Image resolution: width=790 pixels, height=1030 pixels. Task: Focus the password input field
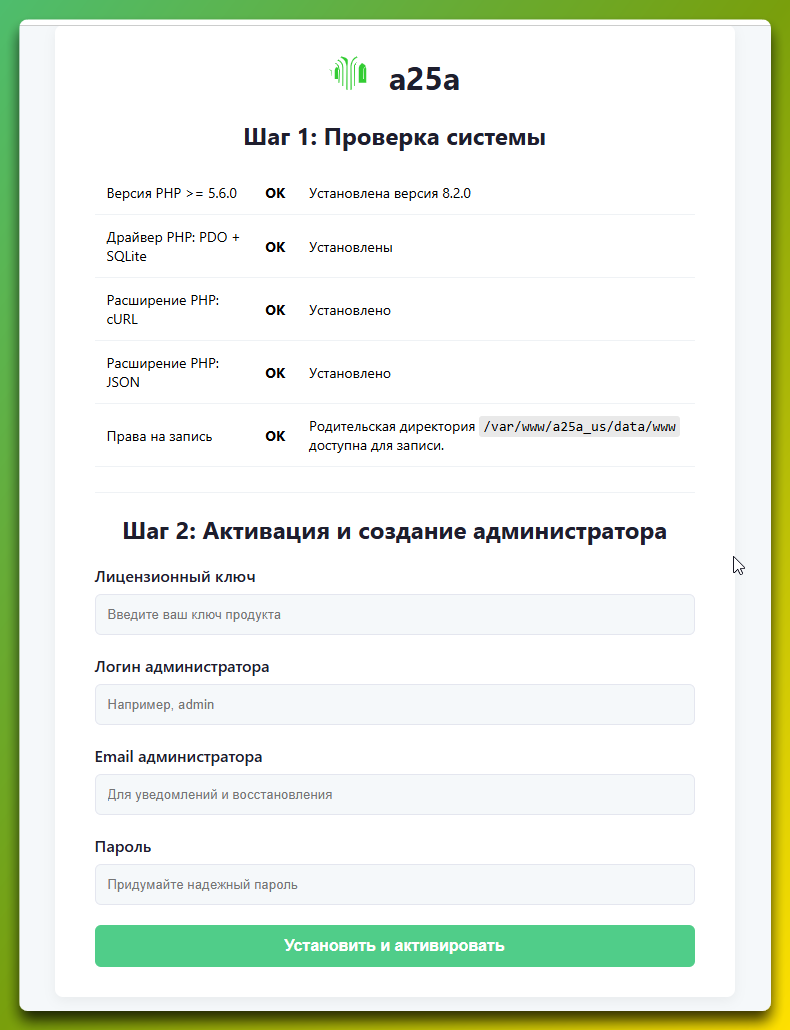pos(394,885)
